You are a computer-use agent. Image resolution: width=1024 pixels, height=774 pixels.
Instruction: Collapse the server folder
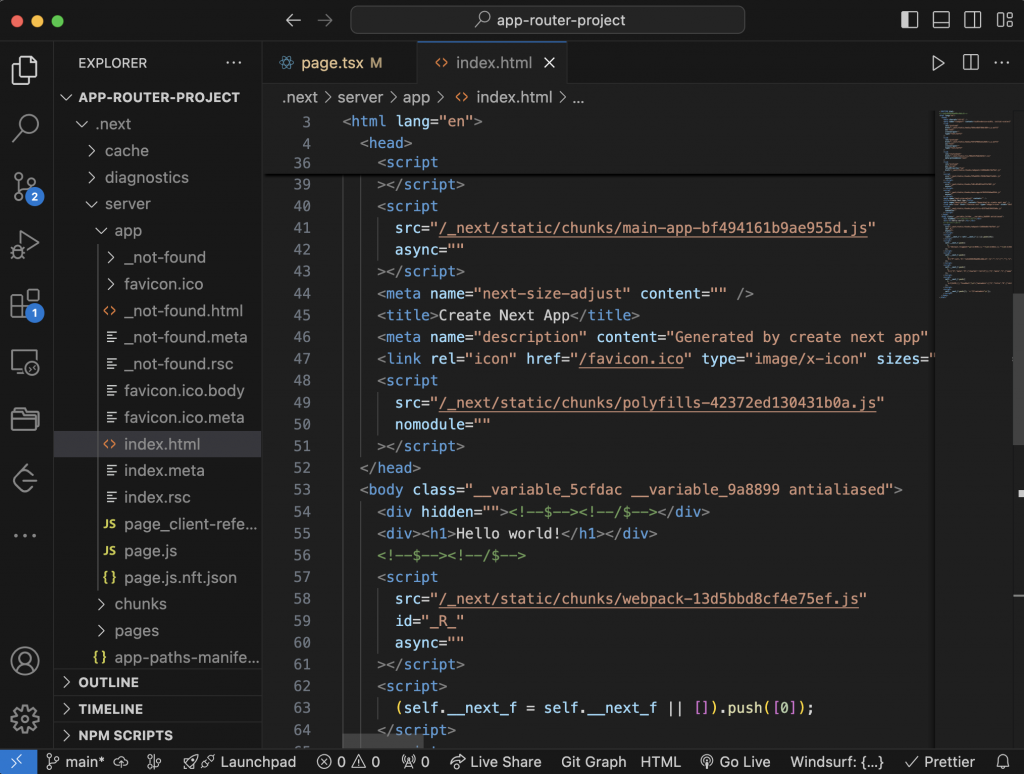coord(157,204)
